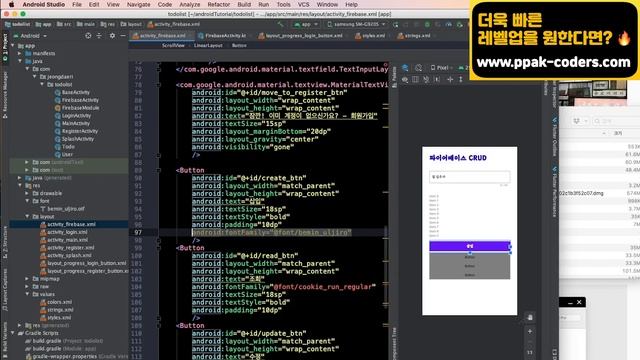Select ScrollView breadcrumb in editor

173,46
